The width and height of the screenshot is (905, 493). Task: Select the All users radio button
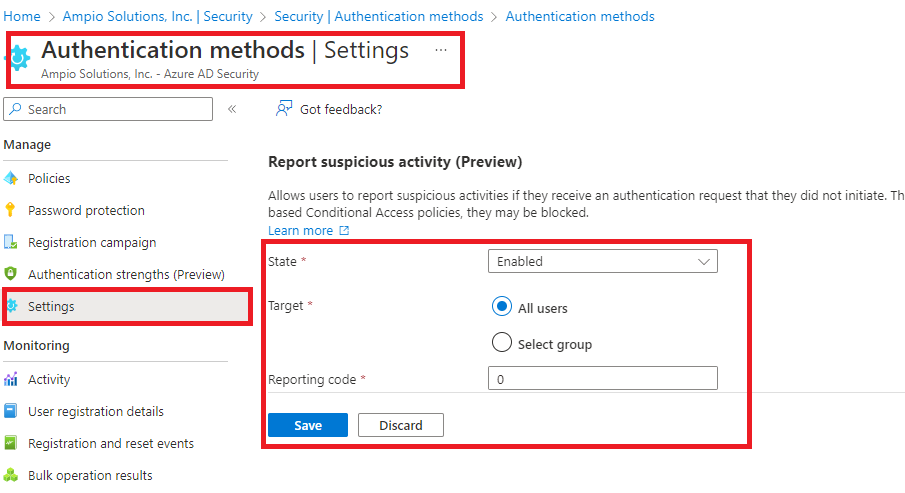(502, 307)
